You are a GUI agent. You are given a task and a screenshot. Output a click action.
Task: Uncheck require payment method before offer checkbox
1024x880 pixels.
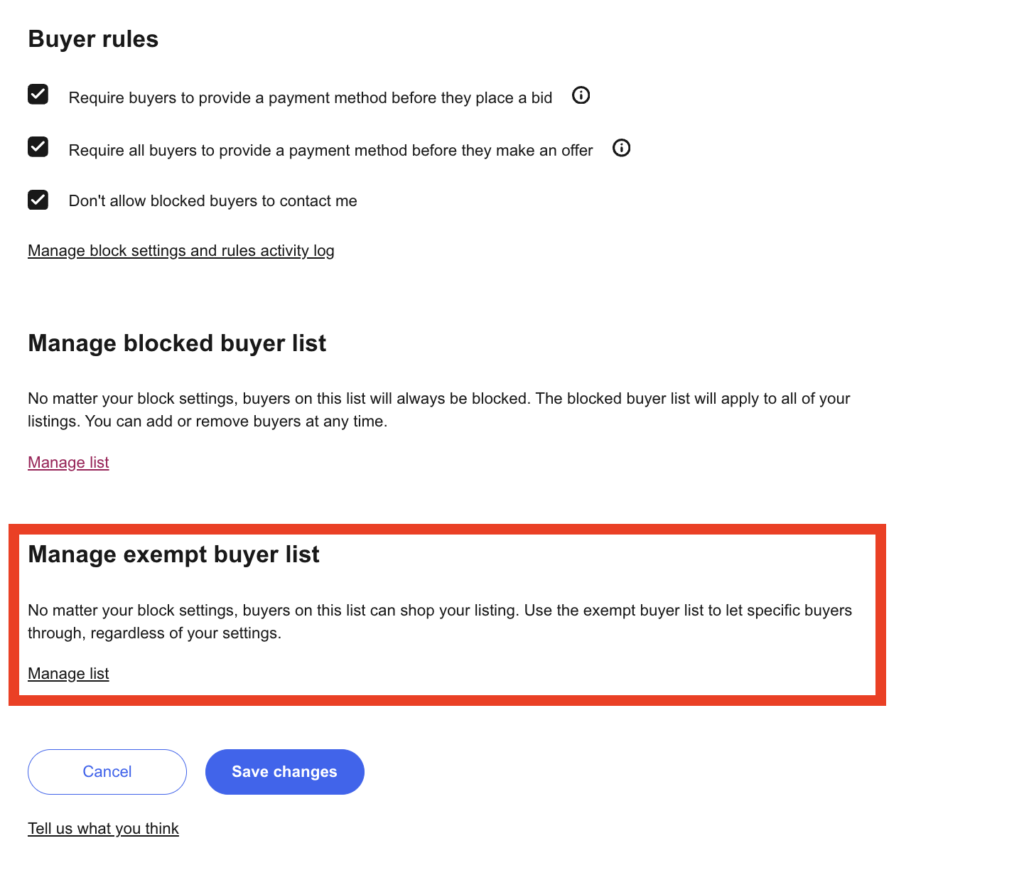pos(38,147)
